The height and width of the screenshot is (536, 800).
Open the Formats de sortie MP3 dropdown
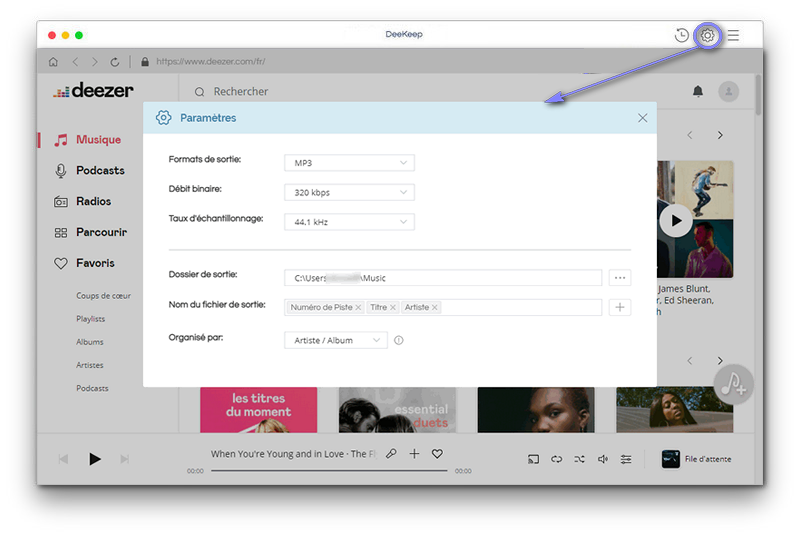click(x=349, y=163)
